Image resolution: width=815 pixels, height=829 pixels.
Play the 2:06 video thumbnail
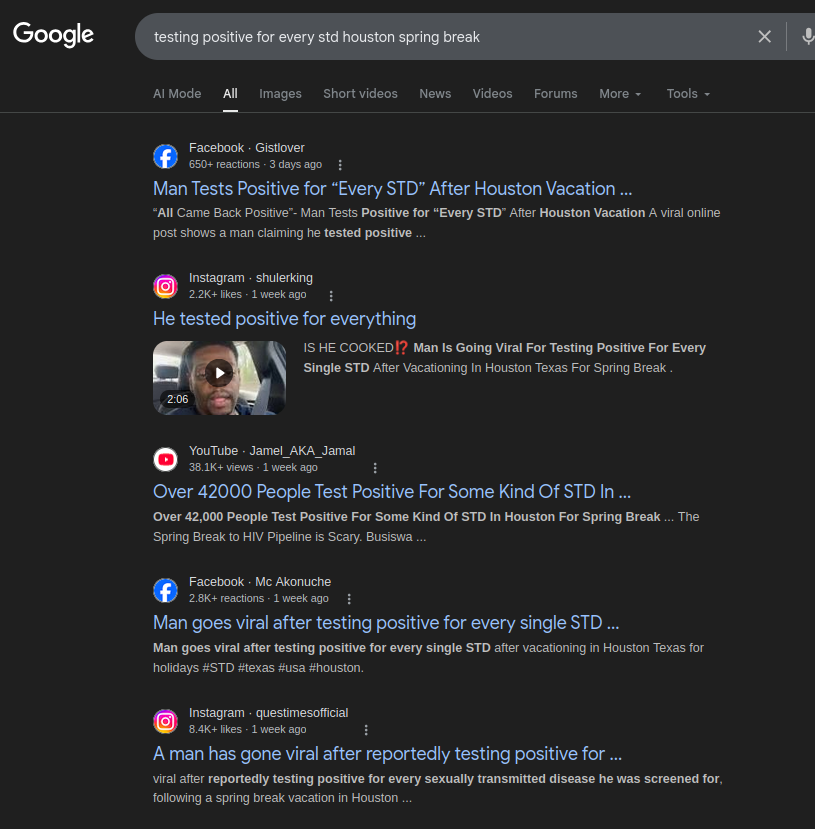point(219,377)
